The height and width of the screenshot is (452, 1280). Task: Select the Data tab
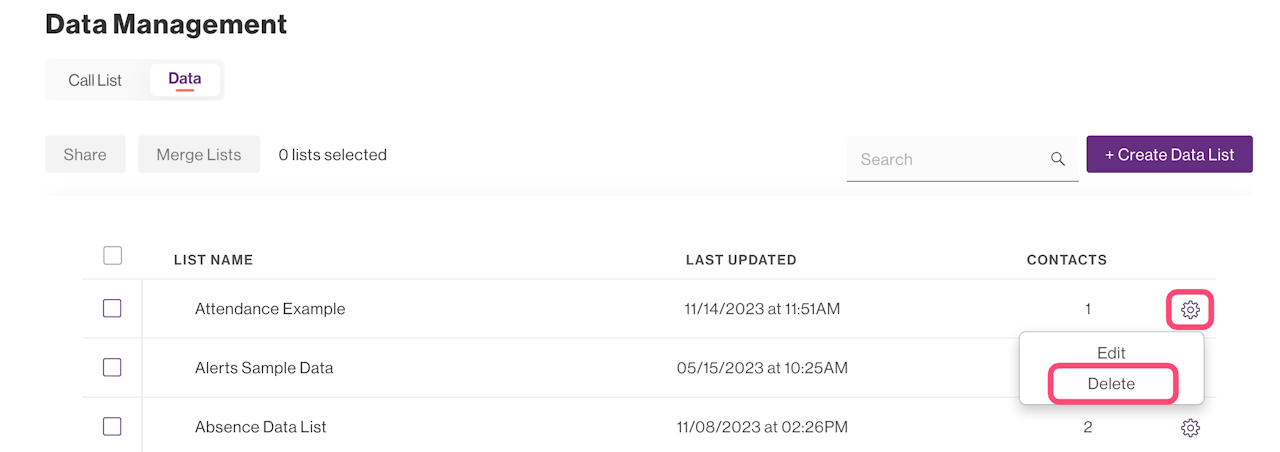pos(184,79)
